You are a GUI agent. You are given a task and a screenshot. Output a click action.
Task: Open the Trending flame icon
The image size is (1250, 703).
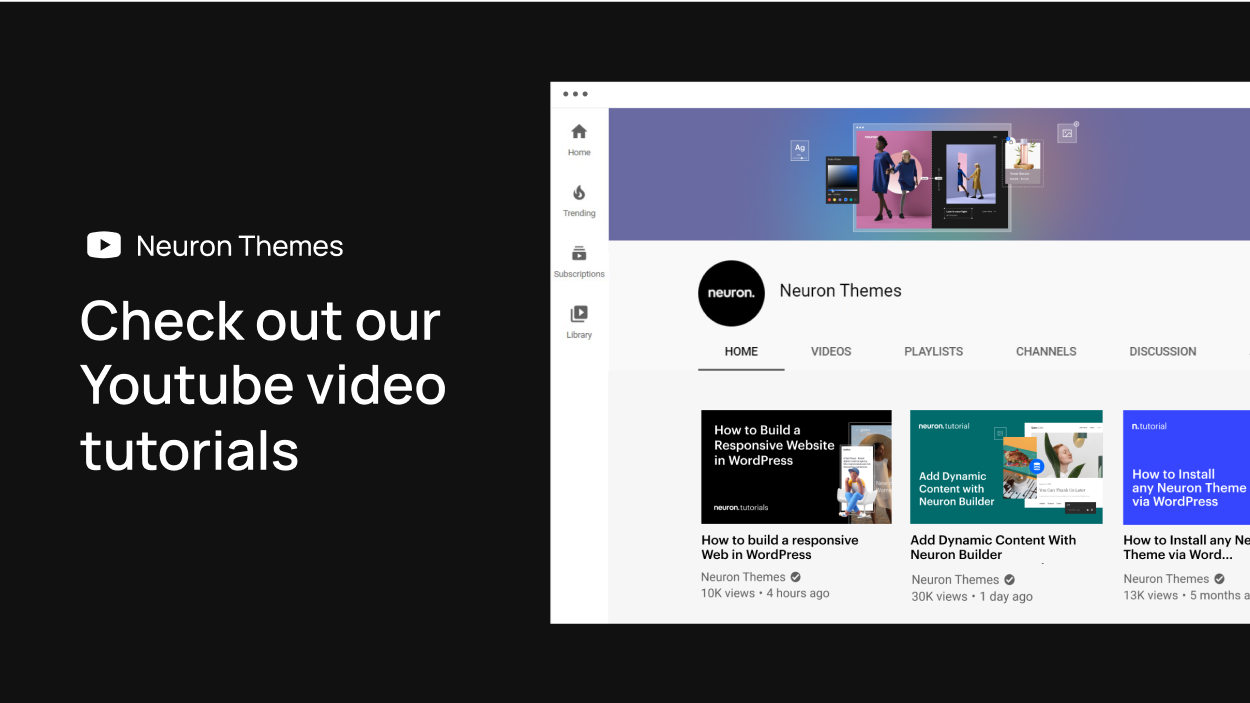(x=579, y=193)
